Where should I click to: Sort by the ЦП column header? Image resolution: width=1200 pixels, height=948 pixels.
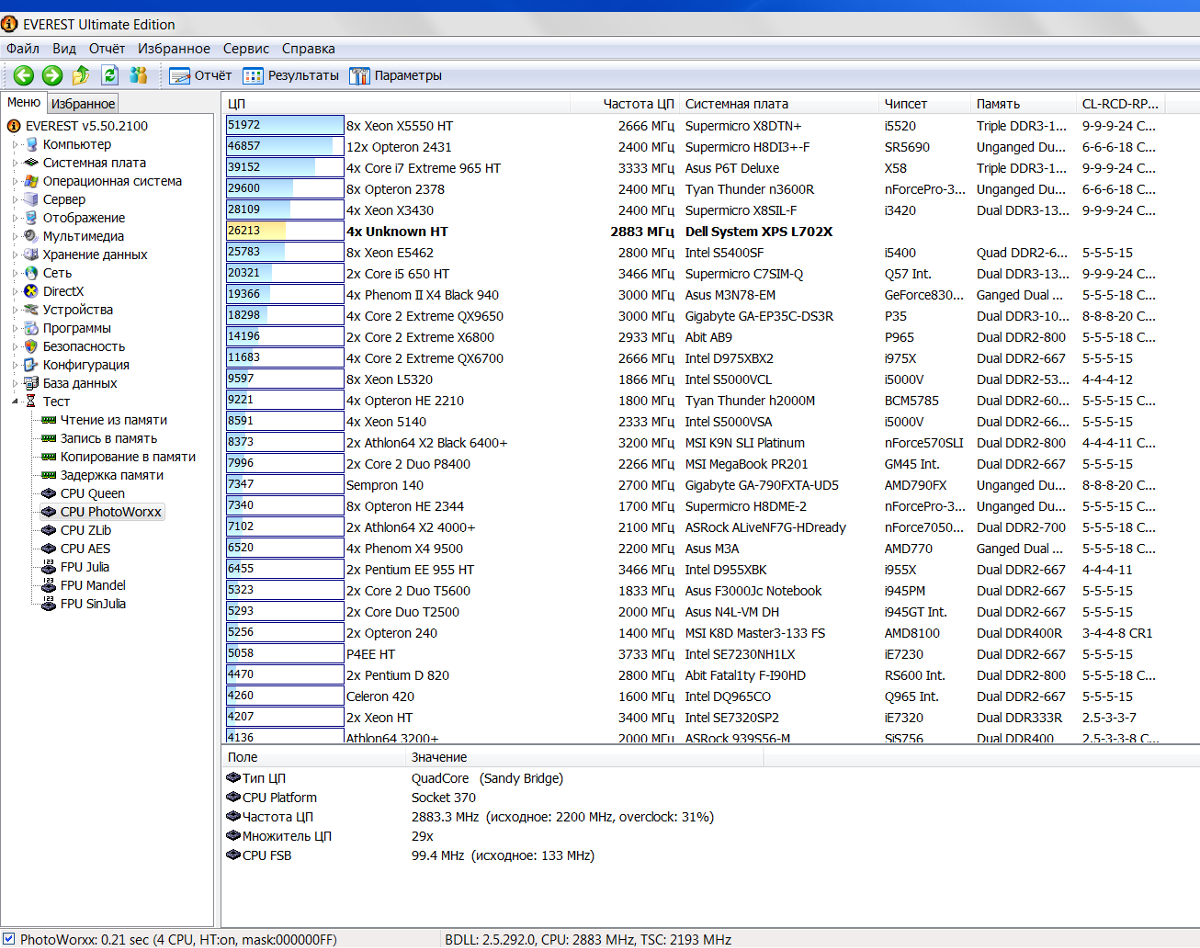point(396,103)
